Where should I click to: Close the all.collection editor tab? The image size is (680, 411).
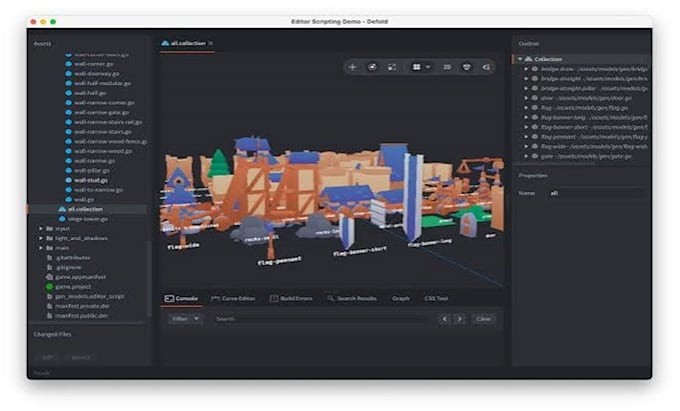211,43
